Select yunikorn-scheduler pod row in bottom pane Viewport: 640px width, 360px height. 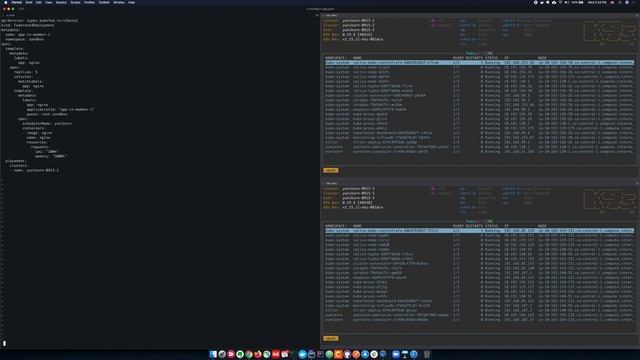[x=480, y=320]
